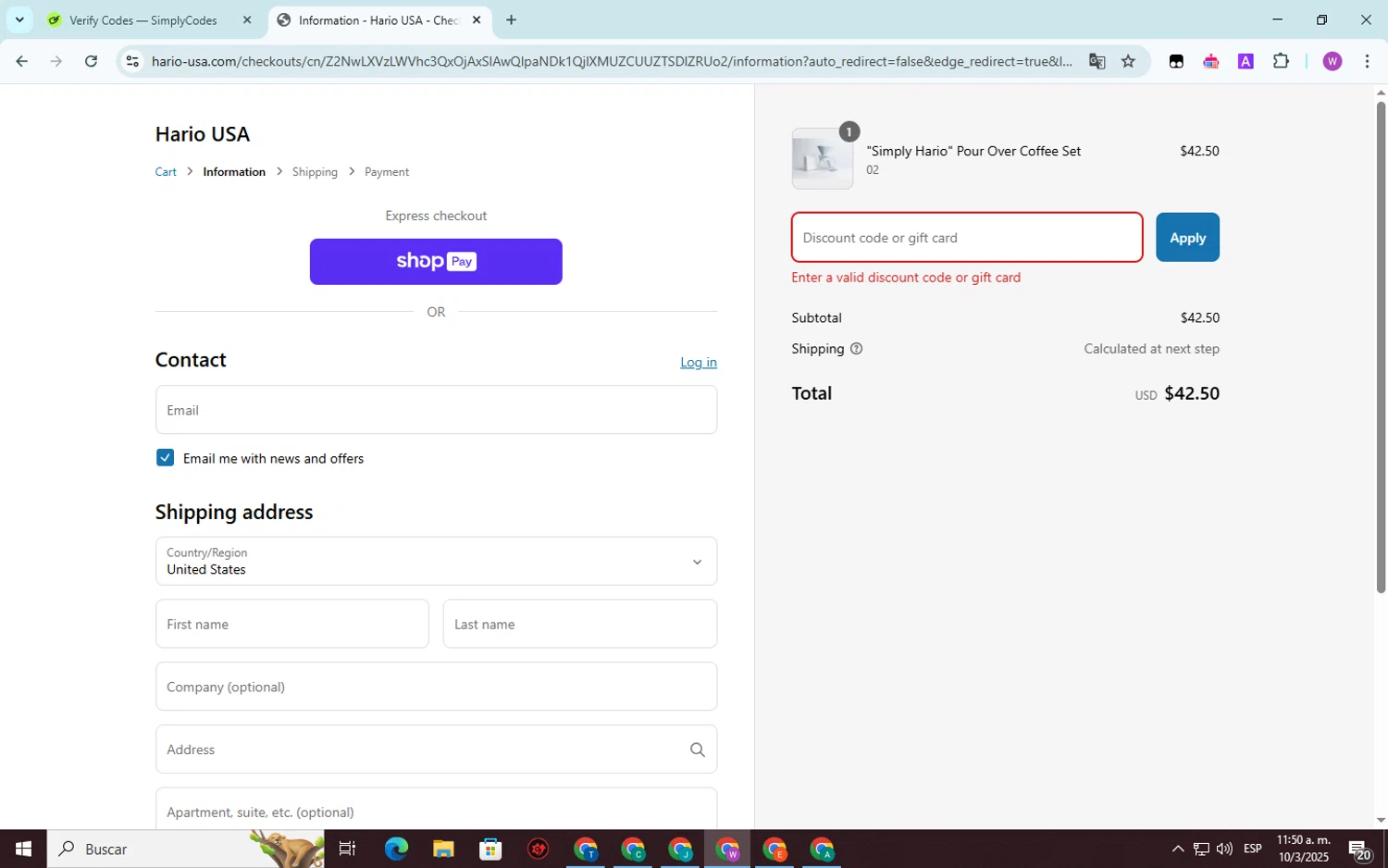
Task: Uncheck Email me with news and offers
Action: click(166, 458)
